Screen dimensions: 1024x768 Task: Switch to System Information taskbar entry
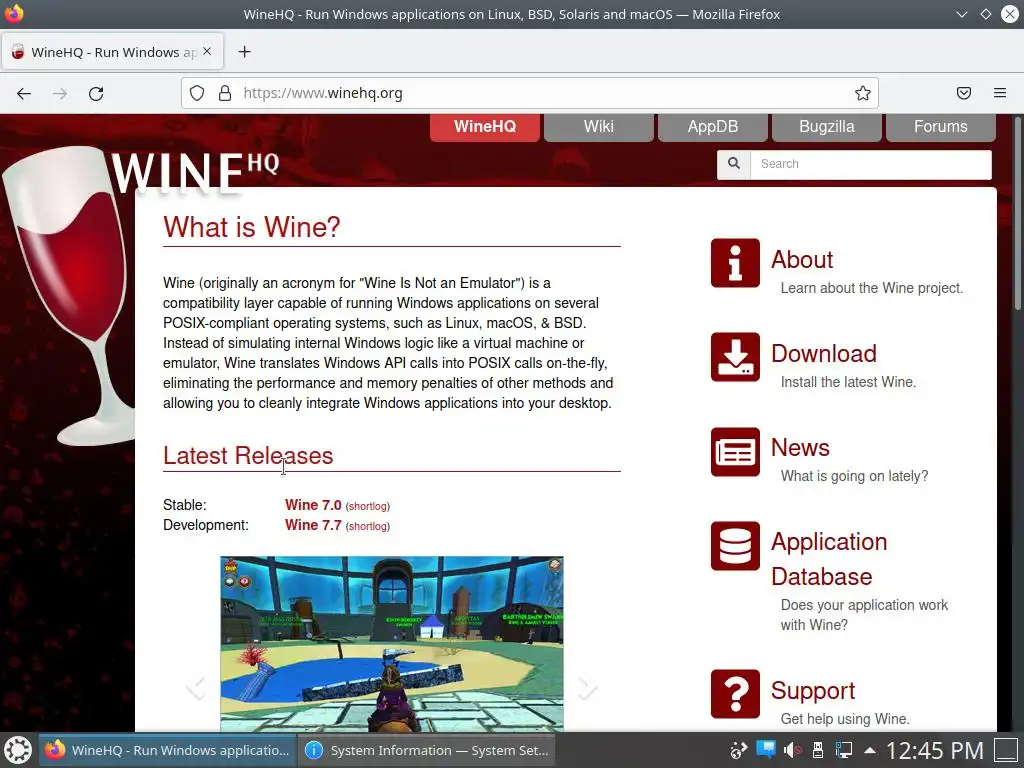[x=426, y=750]
